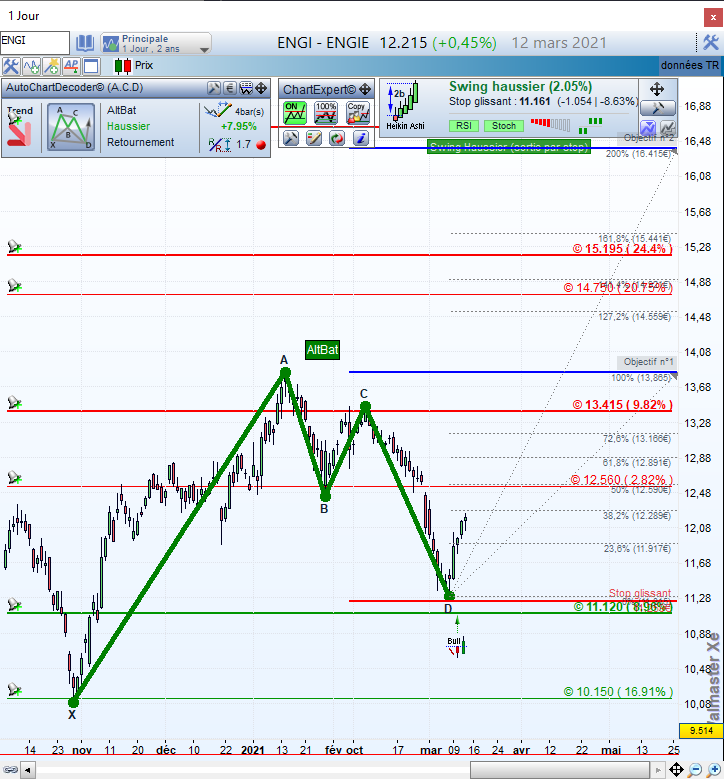Toggle alert bell on 12.560 level

(14, 478)
